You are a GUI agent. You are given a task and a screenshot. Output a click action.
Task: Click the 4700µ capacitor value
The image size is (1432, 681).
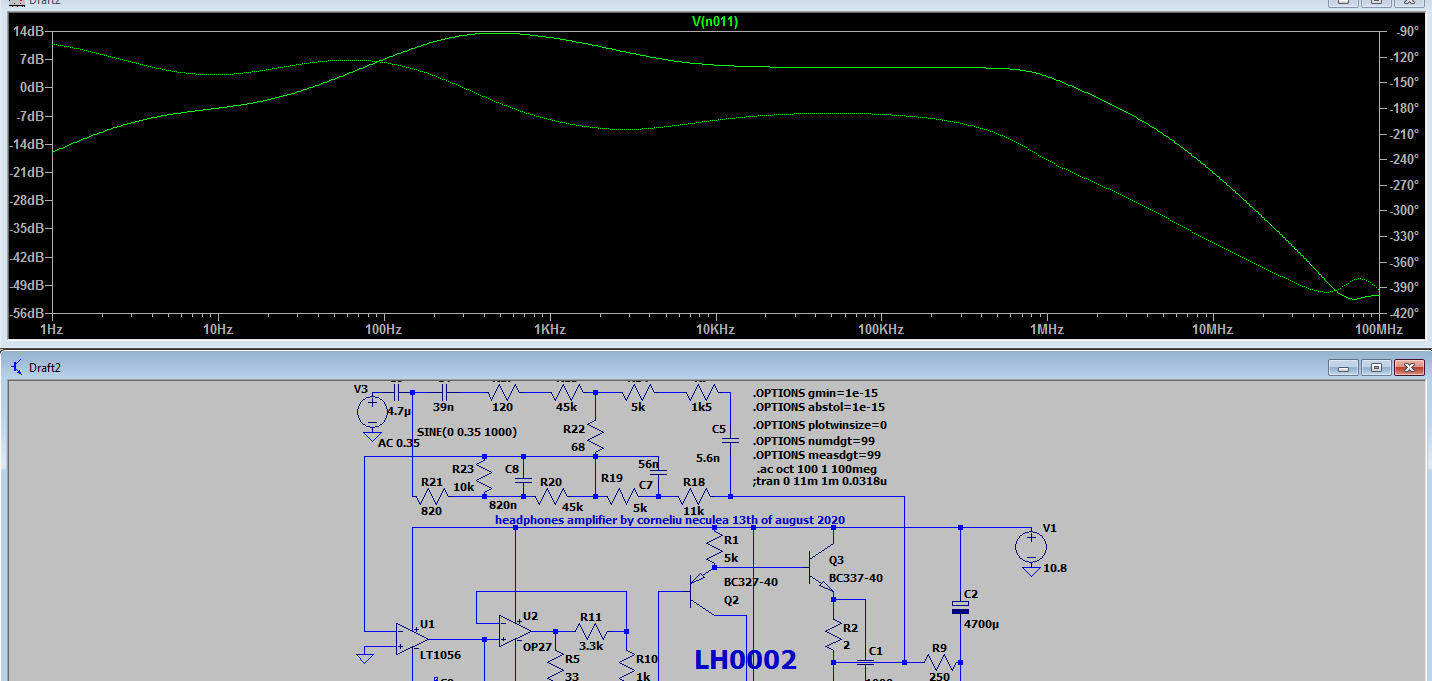tap(982, 623)
